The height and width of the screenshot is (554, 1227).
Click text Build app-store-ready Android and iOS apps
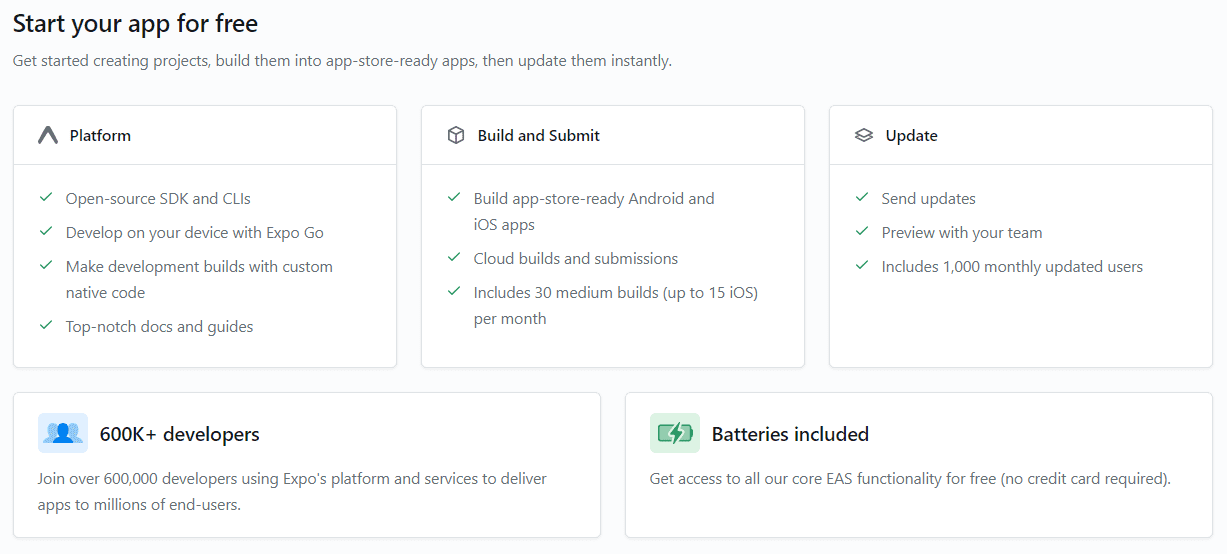click(594, 212)
